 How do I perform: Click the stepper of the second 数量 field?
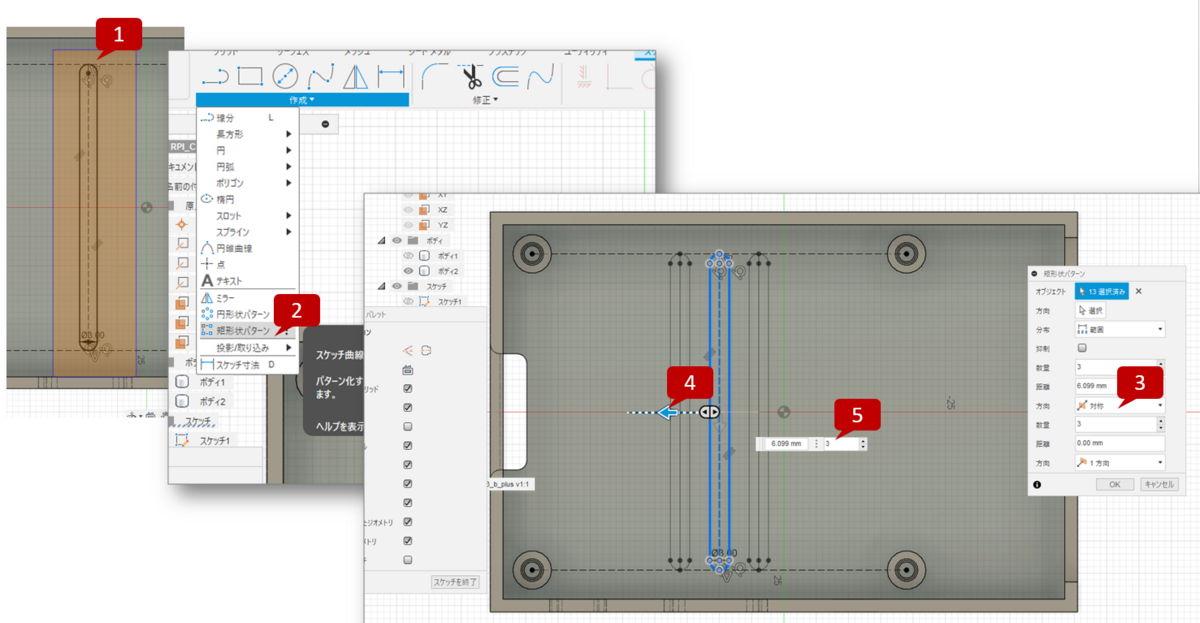coord(1161,424)
